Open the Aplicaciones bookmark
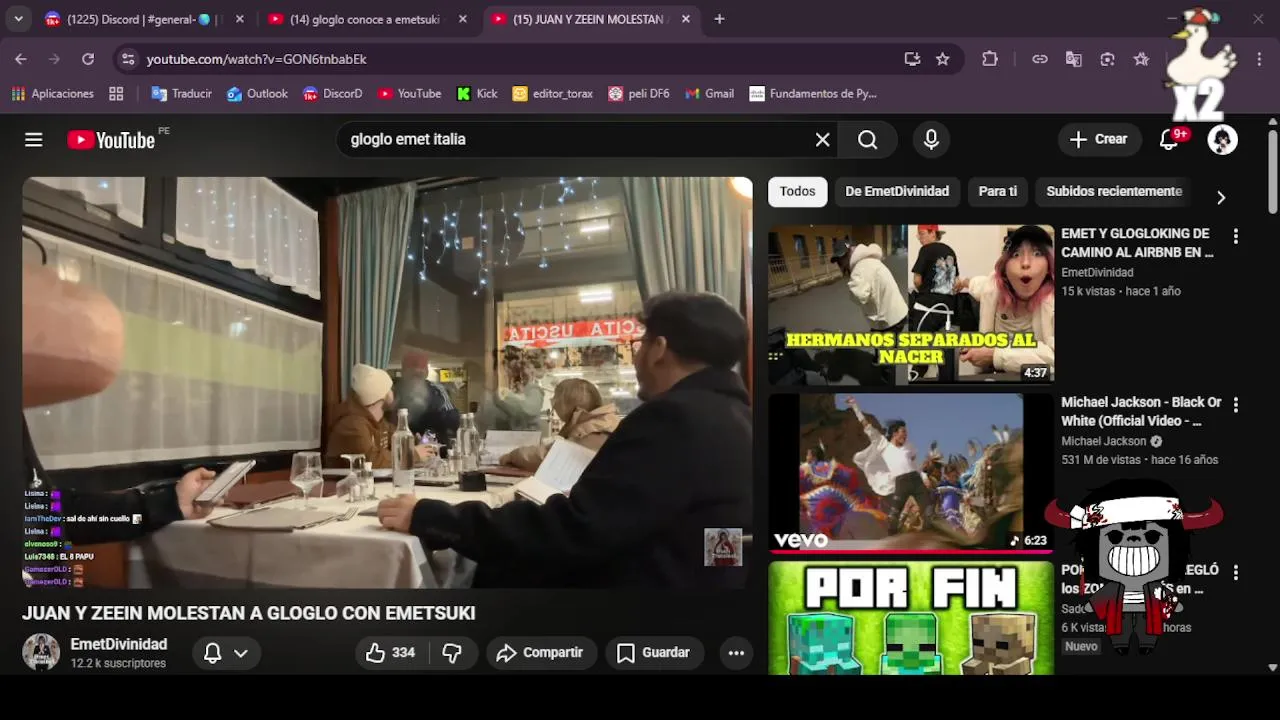The image size is (1280, 720). [52, 94]
